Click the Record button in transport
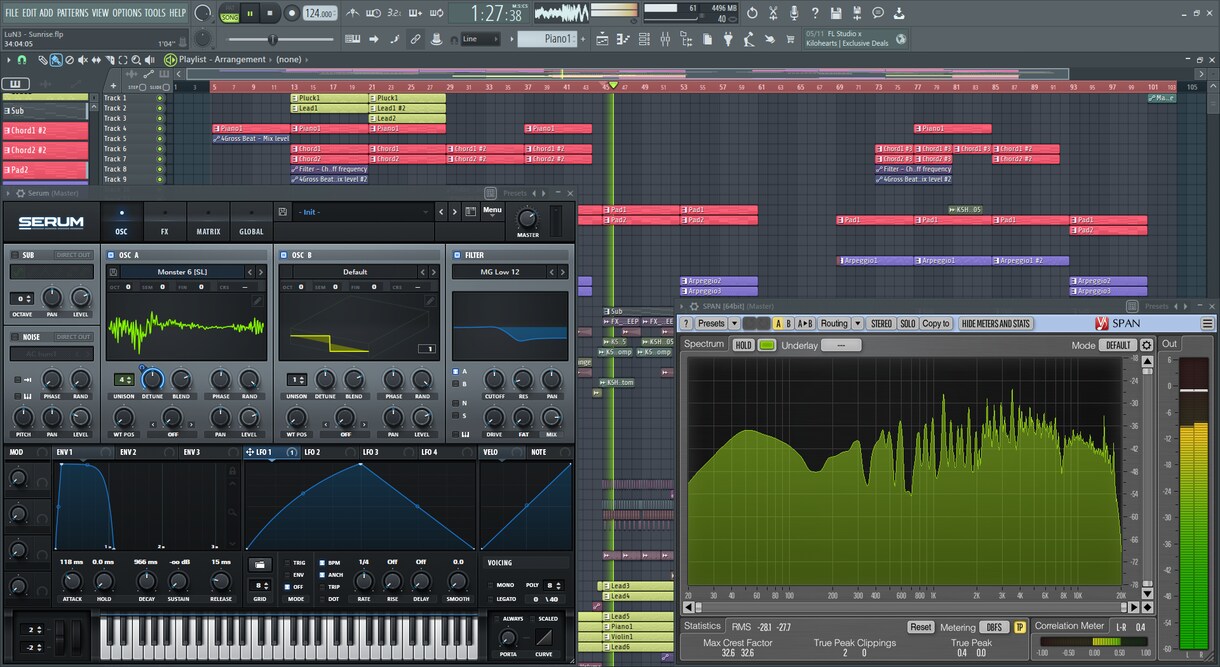This screenshot has width=1220, height=667. tap(291, 13)
